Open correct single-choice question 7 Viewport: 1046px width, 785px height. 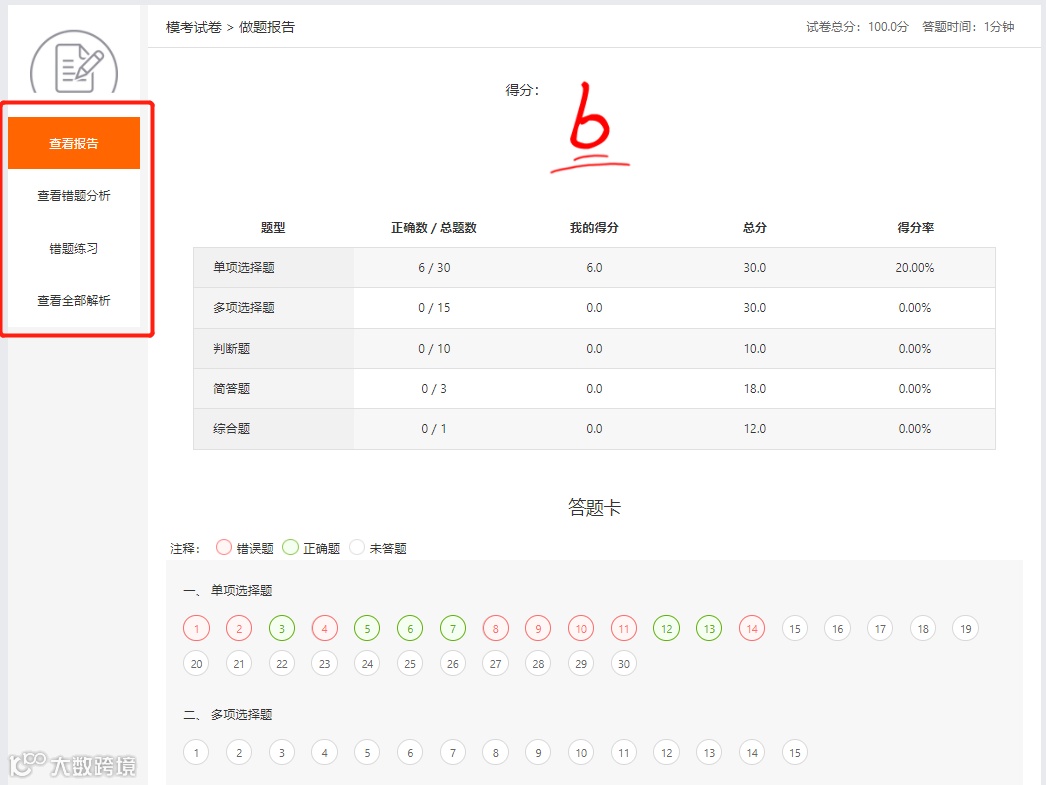coord(452,628)
